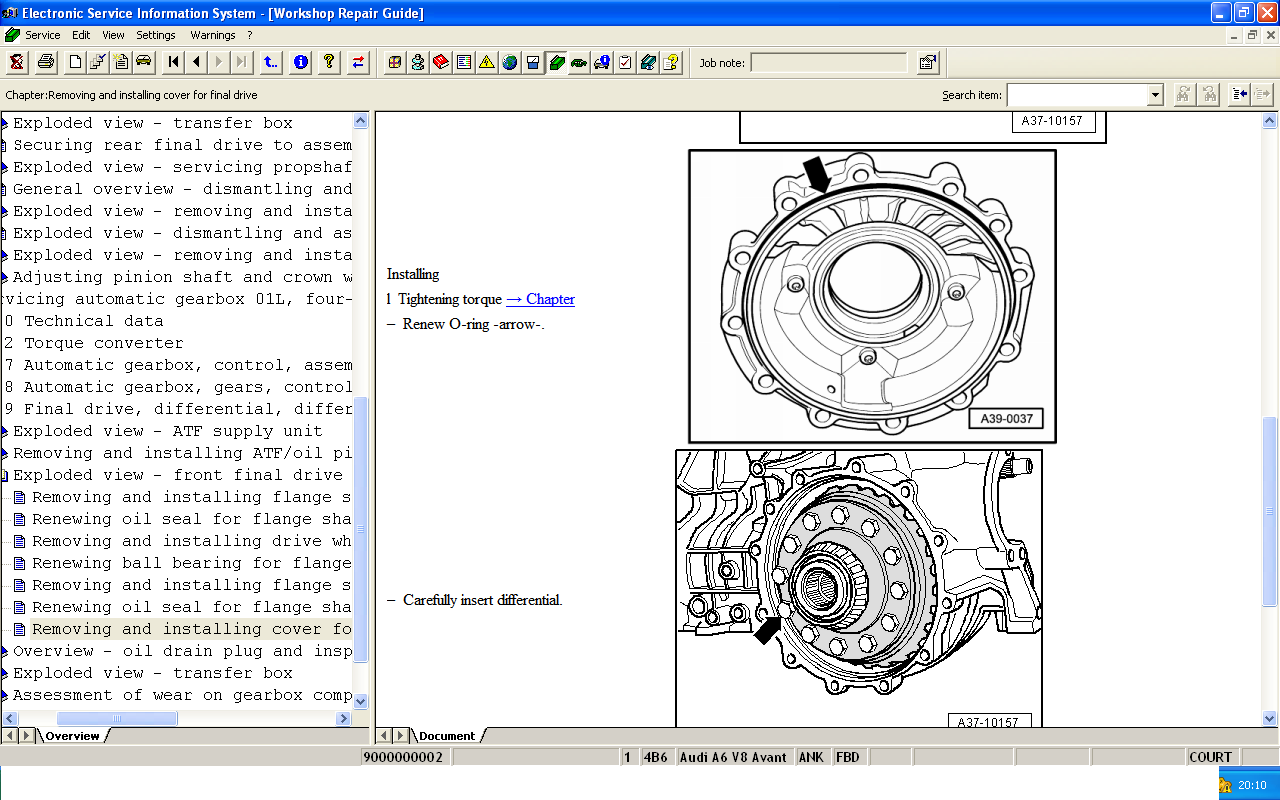
Task: Click the car with blue info icon
Action: tap(602, 63)
